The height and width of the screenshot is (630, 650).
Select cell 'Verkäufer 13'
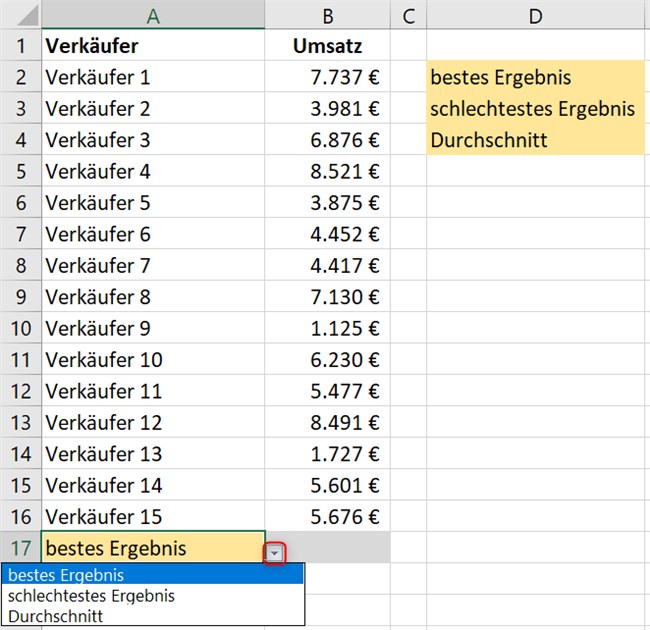(x=153, y=454)
